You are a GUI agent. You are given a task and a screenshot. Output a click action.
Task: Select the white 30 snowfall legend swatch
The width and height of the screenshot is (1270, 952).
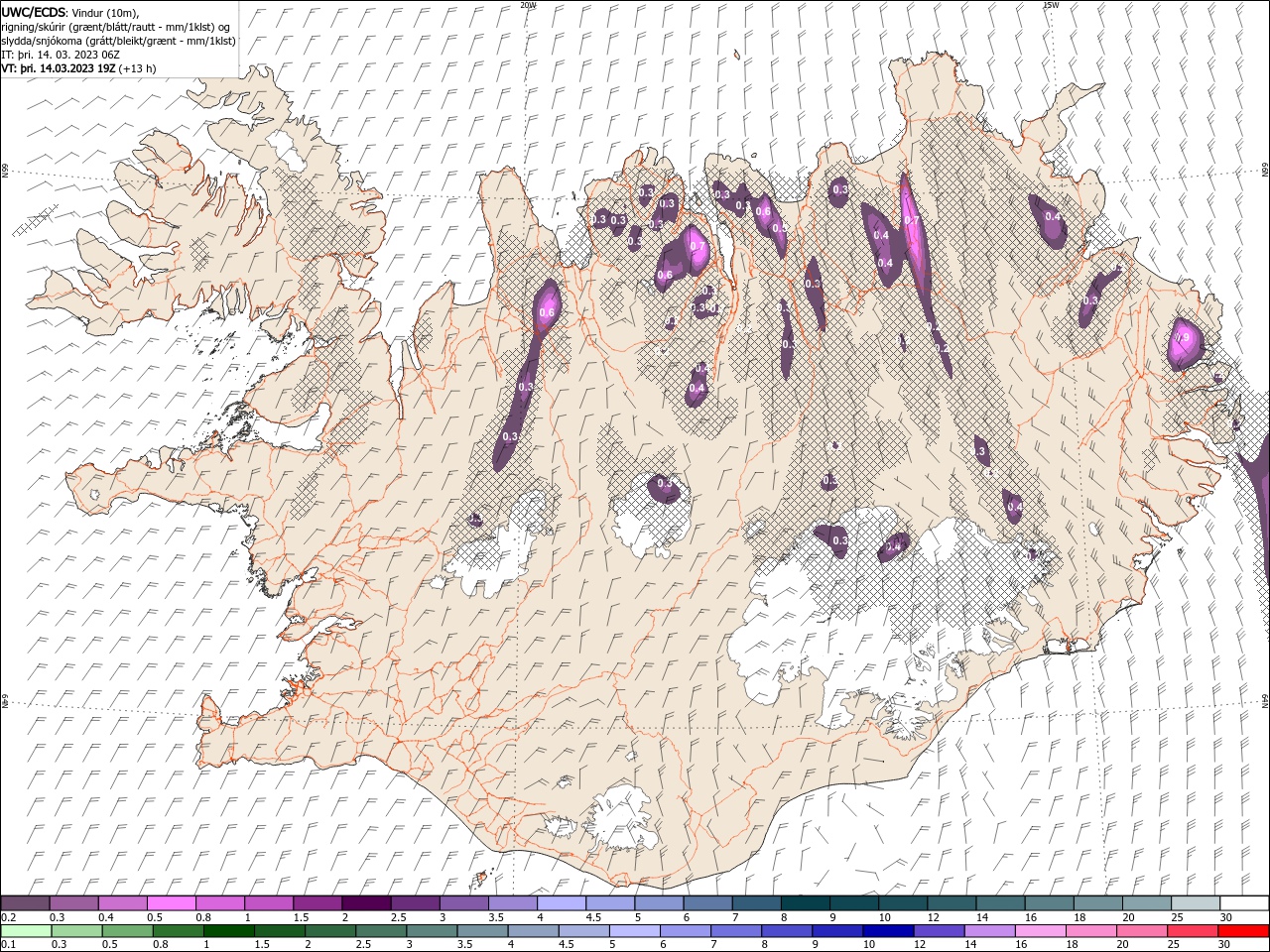point(1244,903)
